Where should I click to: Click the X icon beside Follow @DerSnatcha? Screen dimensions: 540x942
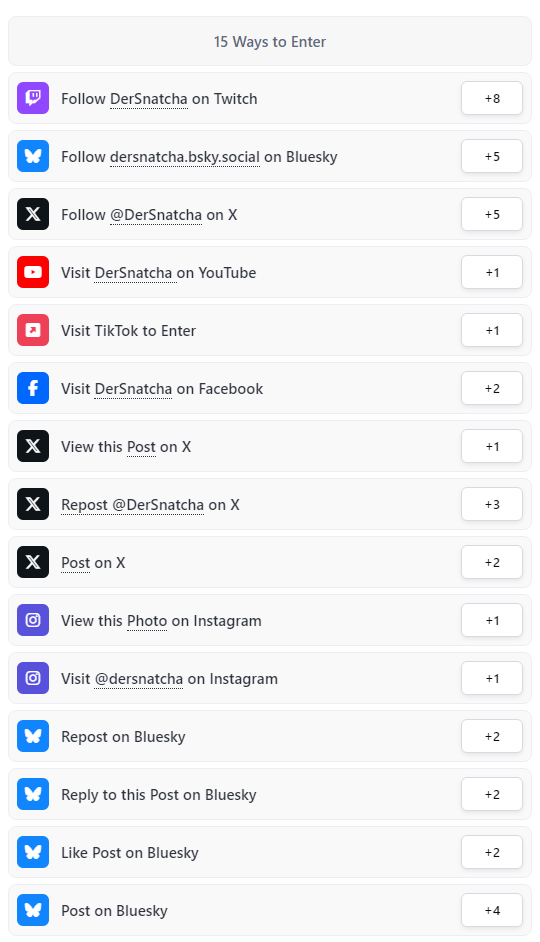[x=33, y=214]
